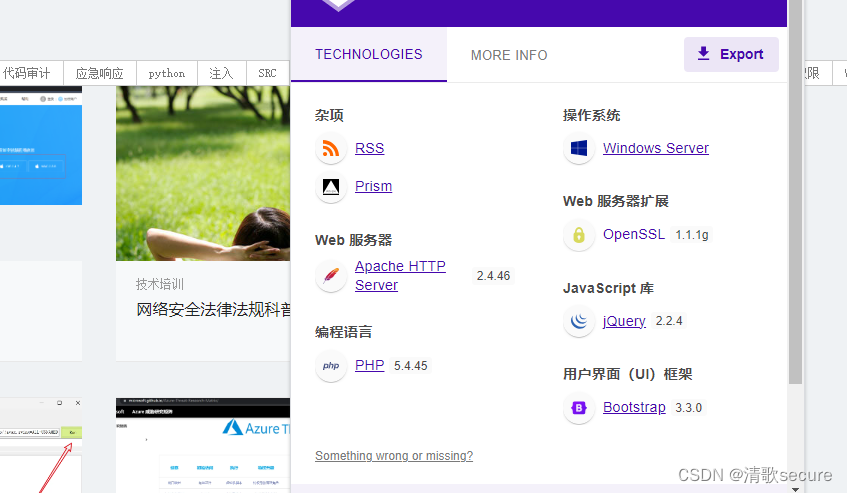847x493 pixels.
Task: Open the Prism link
Action: click(x=373, y=186)
